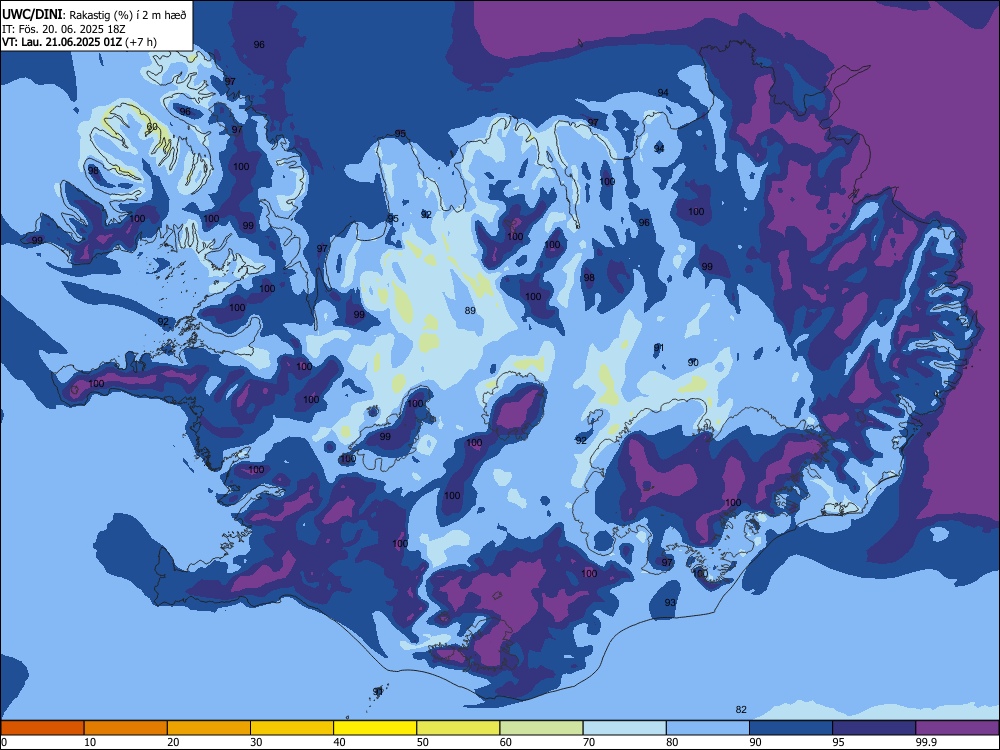Pick the 50–60 pale yellow legend swatch
This screenshot has width=1000, height=750.
459,728
